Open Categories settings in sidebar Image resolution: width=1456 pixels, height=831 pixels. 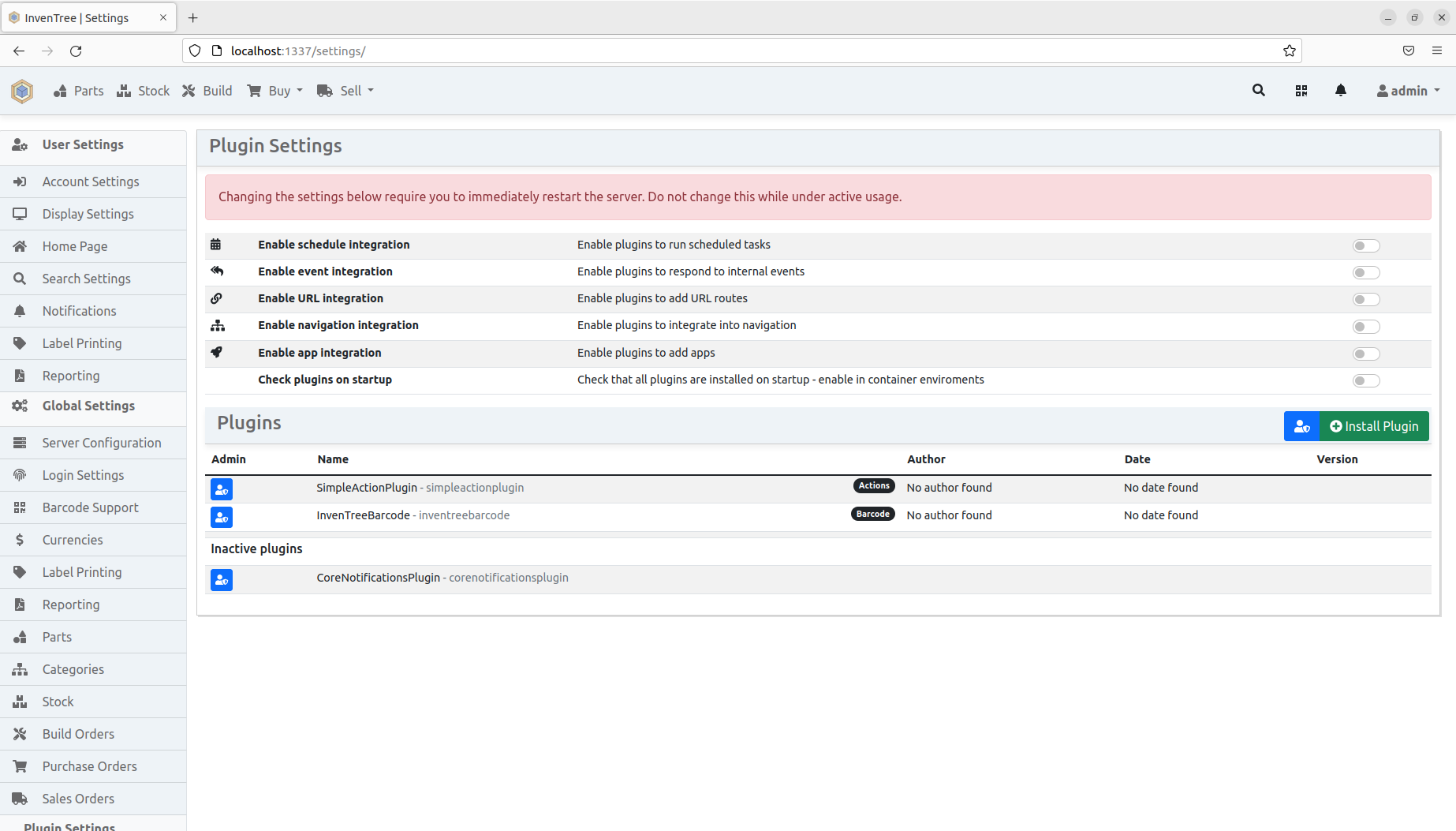click(x=93, y=669)
